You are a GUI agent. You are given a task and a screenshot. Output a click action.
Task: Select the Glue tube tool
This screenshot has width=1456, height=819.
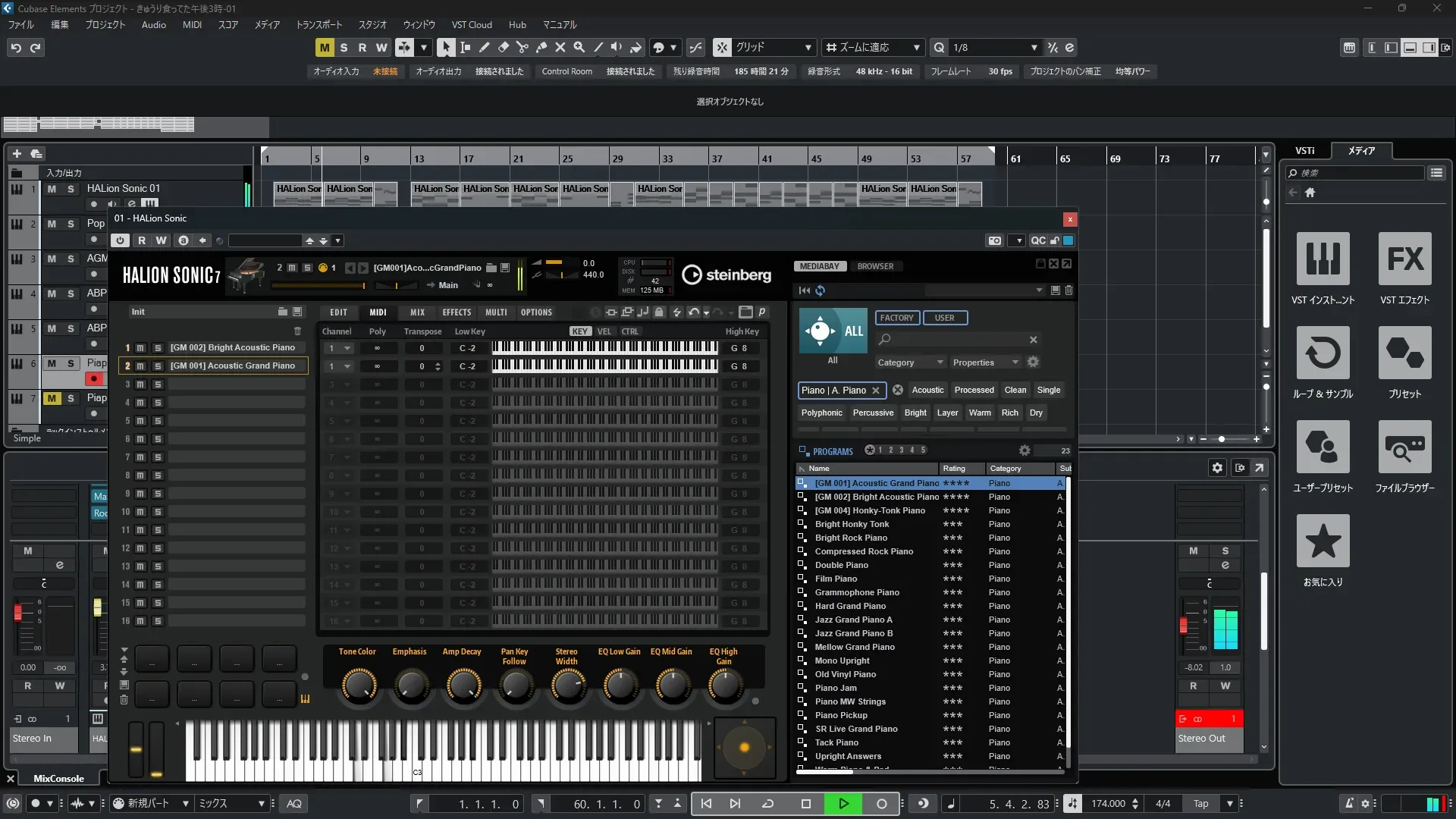click(541, 47)
